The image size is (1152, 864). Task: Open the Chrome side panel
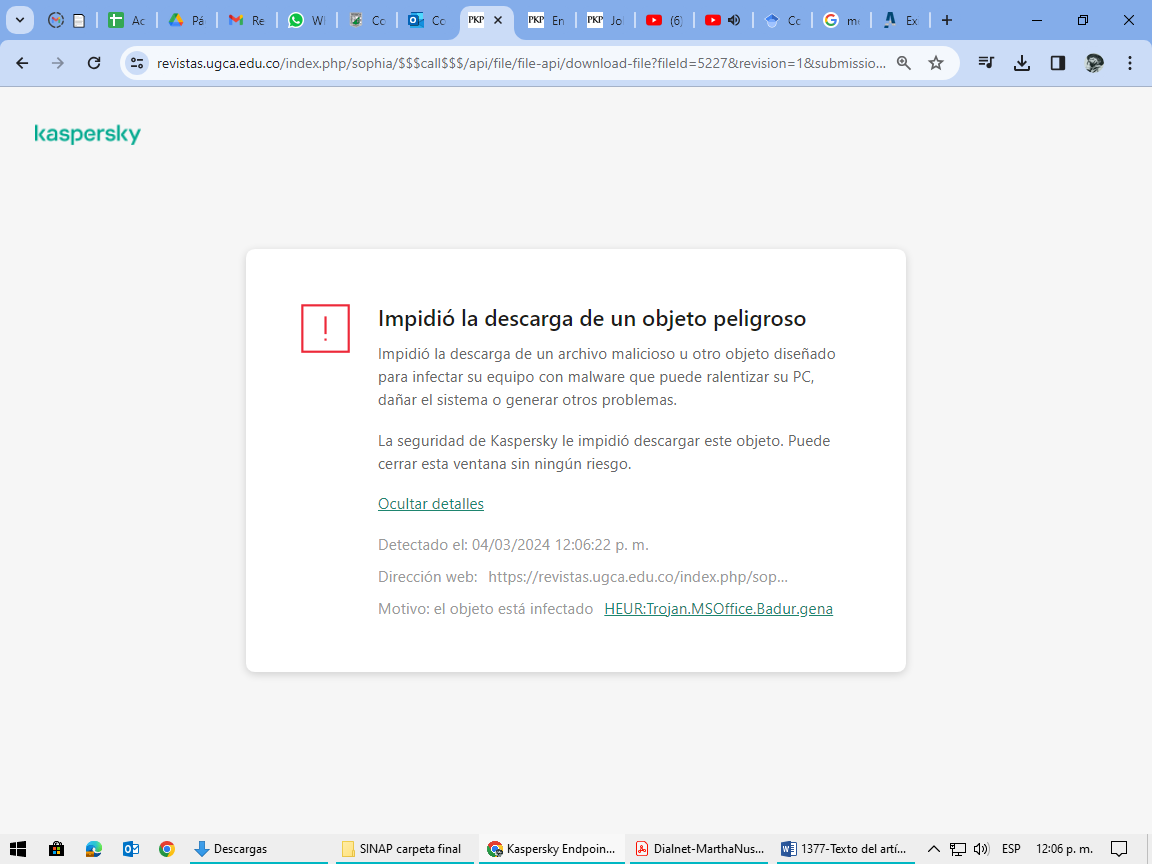[1057, 63]
